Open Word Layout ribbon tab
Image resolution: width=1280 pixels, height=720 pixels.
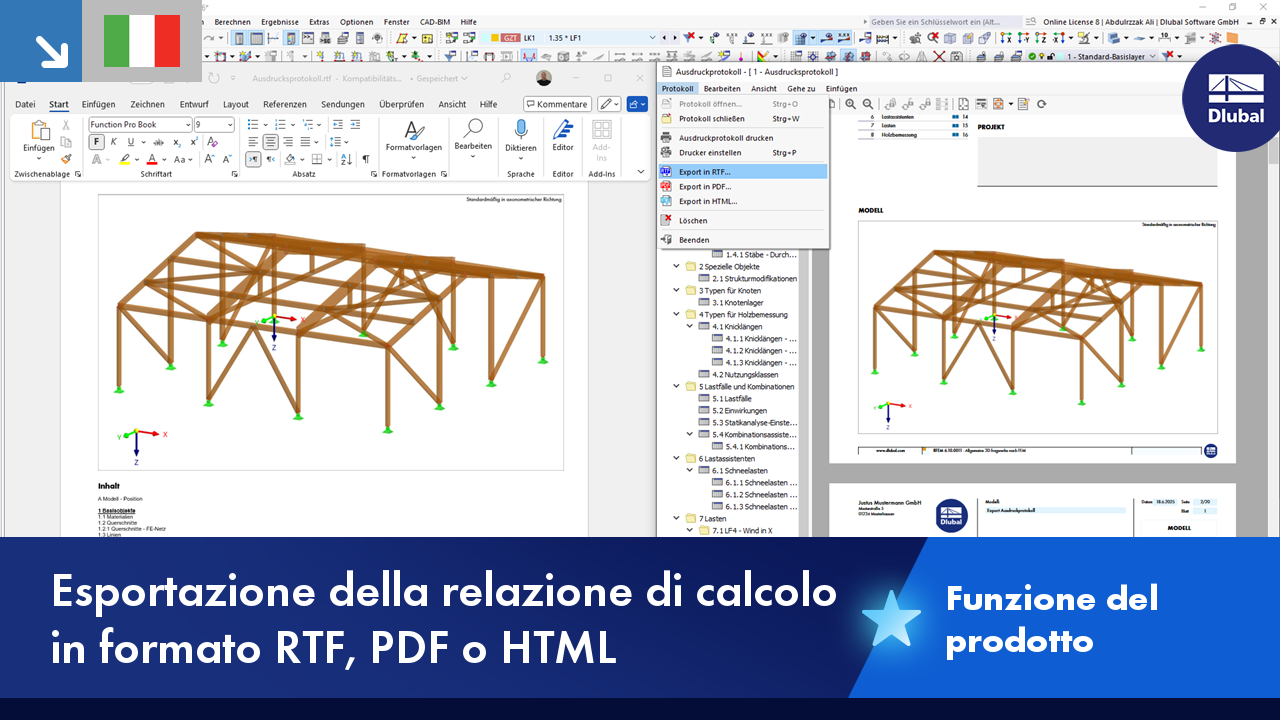pos(236,104)
